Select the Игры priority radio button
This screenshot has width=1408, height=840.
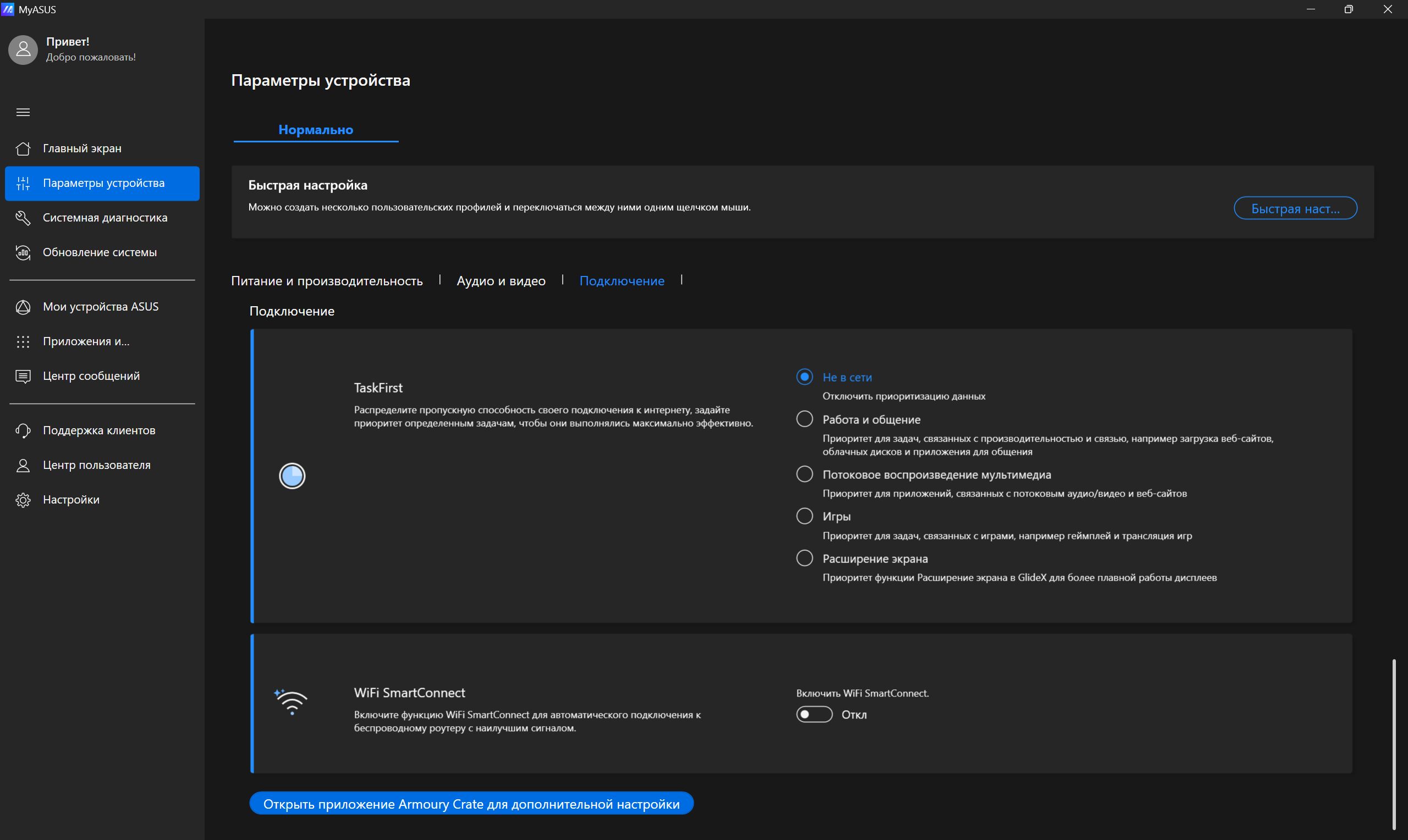point(805,516)
